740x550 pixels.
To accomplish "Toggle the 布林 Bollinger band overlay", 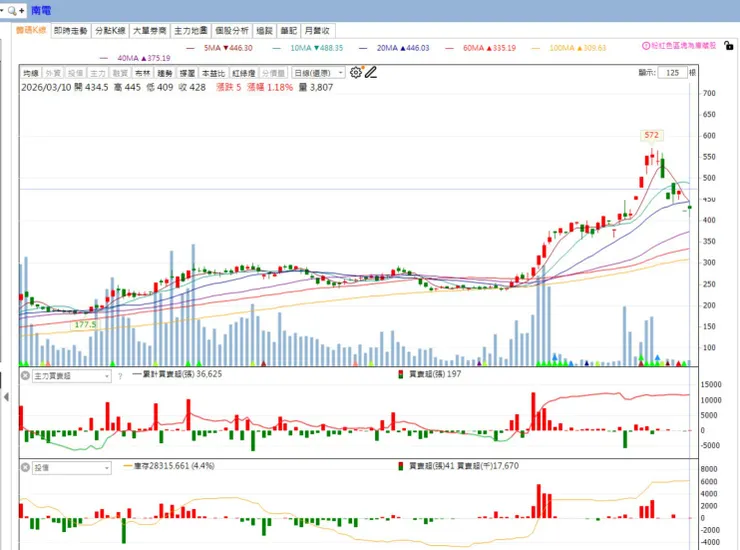I will tap(143, 73).
